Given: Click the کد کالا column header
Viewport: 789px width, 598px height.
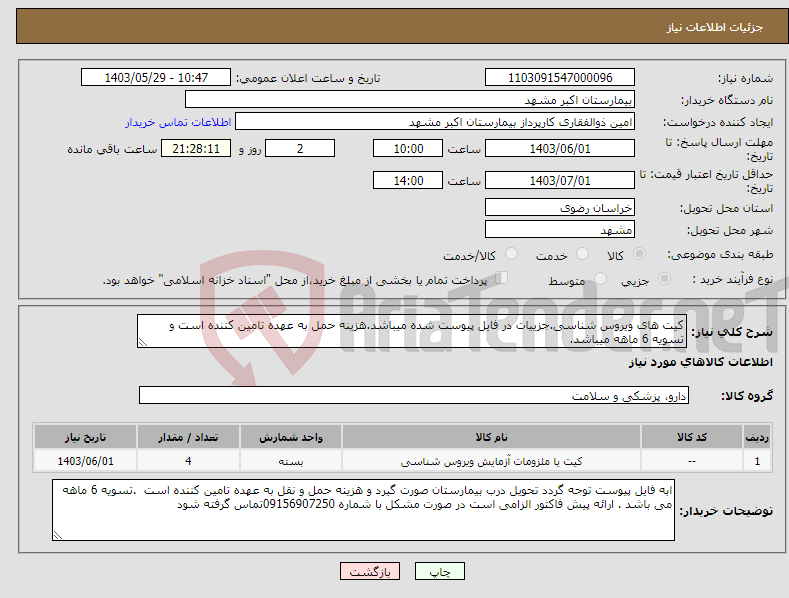Looking at the screenshot, I should pos(692,437).
